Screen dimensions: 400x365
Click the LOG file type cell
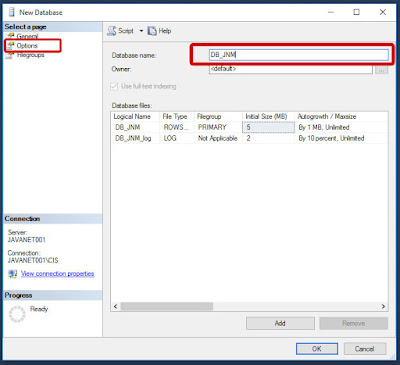pyautogui.click(x=177, y=138)
